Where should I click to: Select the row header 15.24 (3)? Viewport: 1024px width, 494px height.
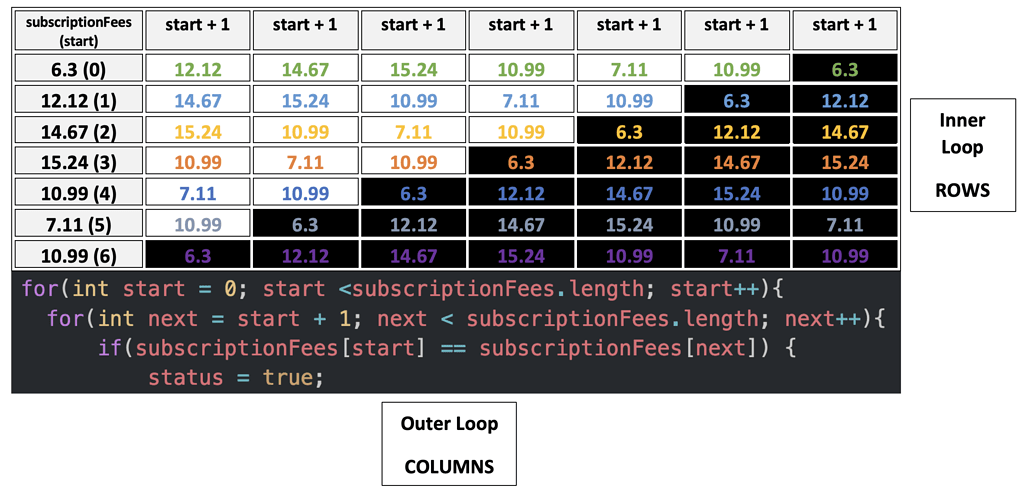[78, 161]
